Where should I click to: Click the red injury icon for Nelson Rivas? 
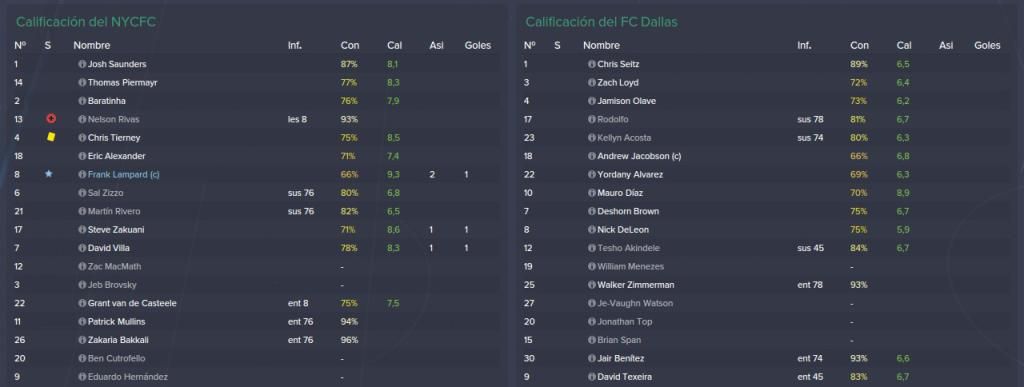click(x=51, y=119)
